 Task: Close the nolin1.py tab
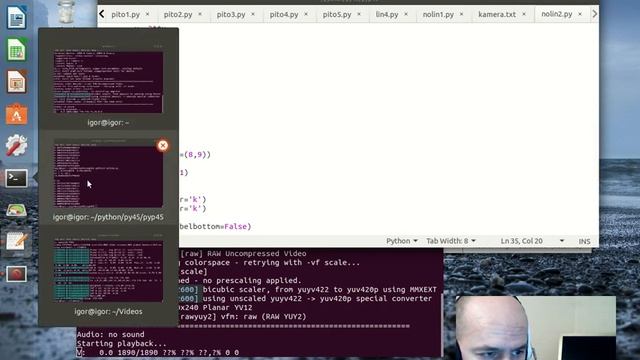[462, 14]
